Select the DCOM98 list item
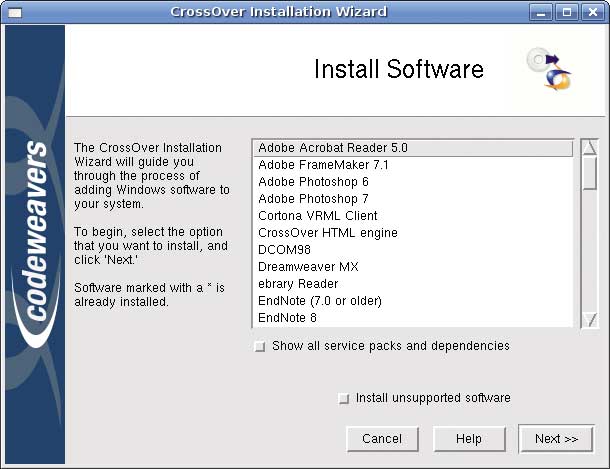610x469 pixels. [x=413, y=250]
